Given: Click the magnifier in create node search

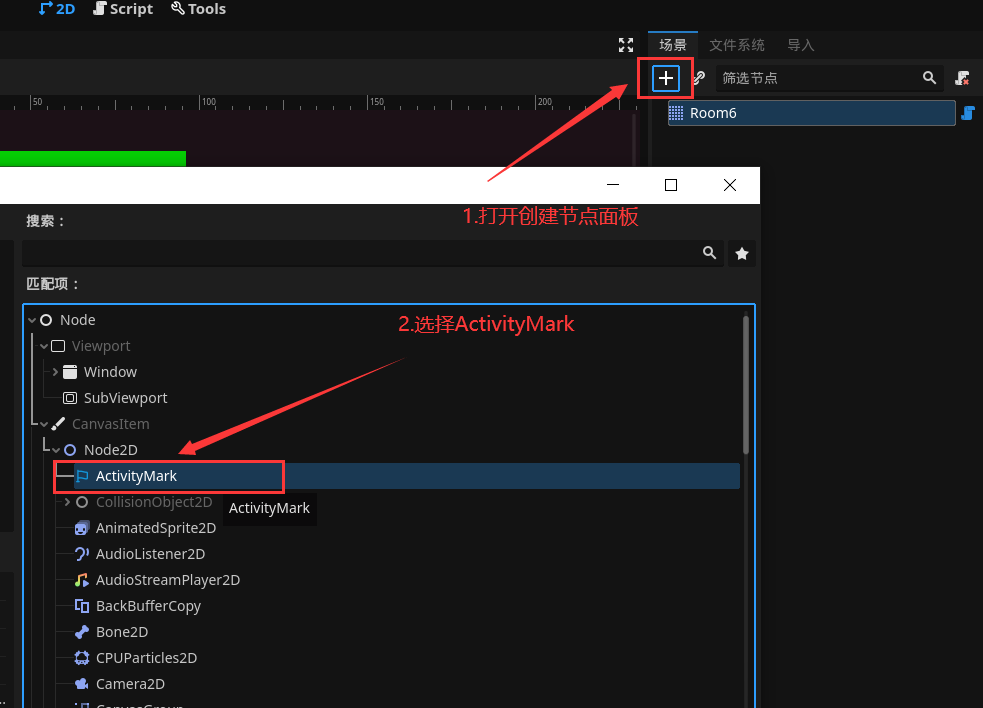Looking at the screenshot, I should tap(709, 253).
